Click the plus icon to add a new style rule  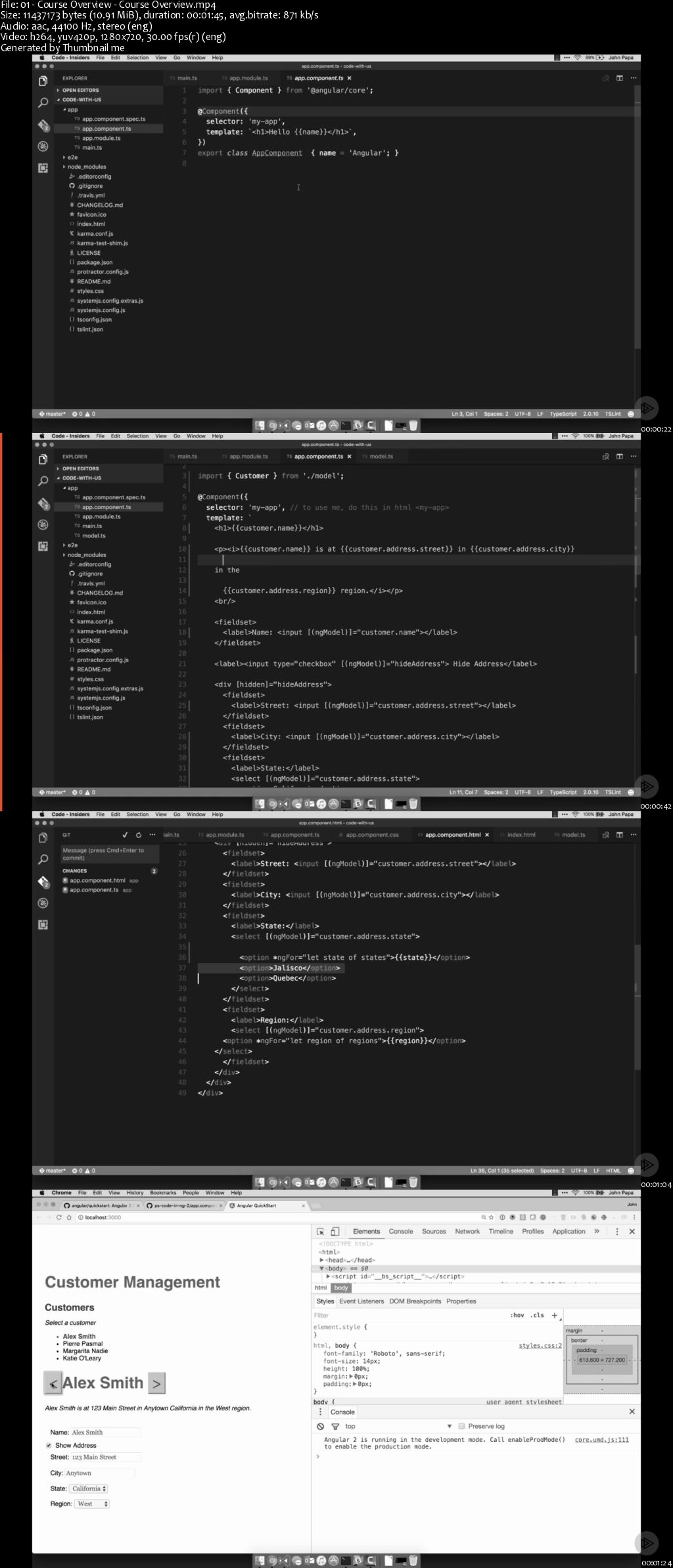(555, 1315)
